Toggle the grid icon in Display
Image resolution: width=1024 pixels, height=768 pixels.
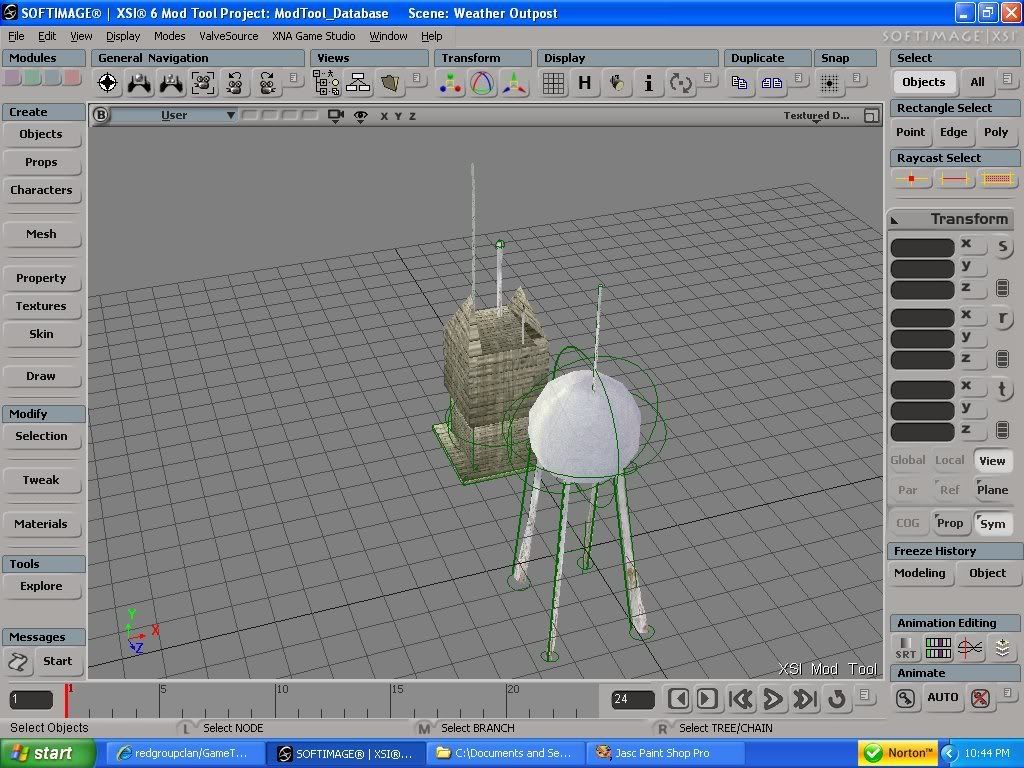pyautogui.click(x=553, y=83)
